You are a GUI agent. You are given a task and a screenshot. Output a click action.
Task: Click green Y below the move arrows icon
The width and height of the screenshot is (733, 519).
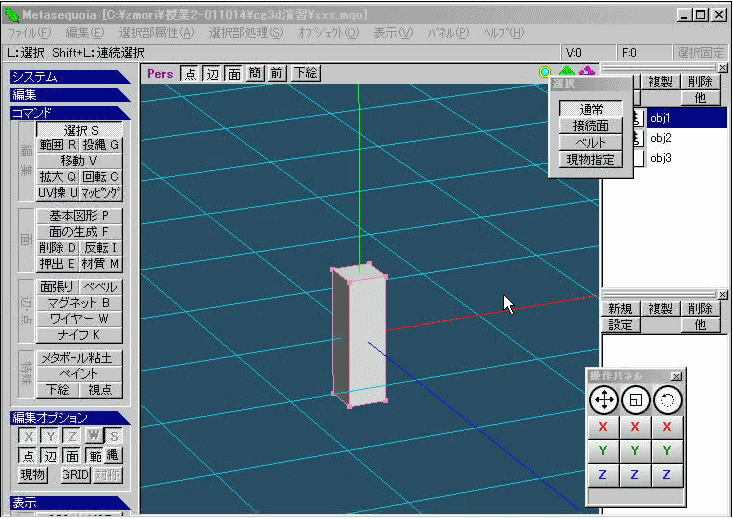603,451
